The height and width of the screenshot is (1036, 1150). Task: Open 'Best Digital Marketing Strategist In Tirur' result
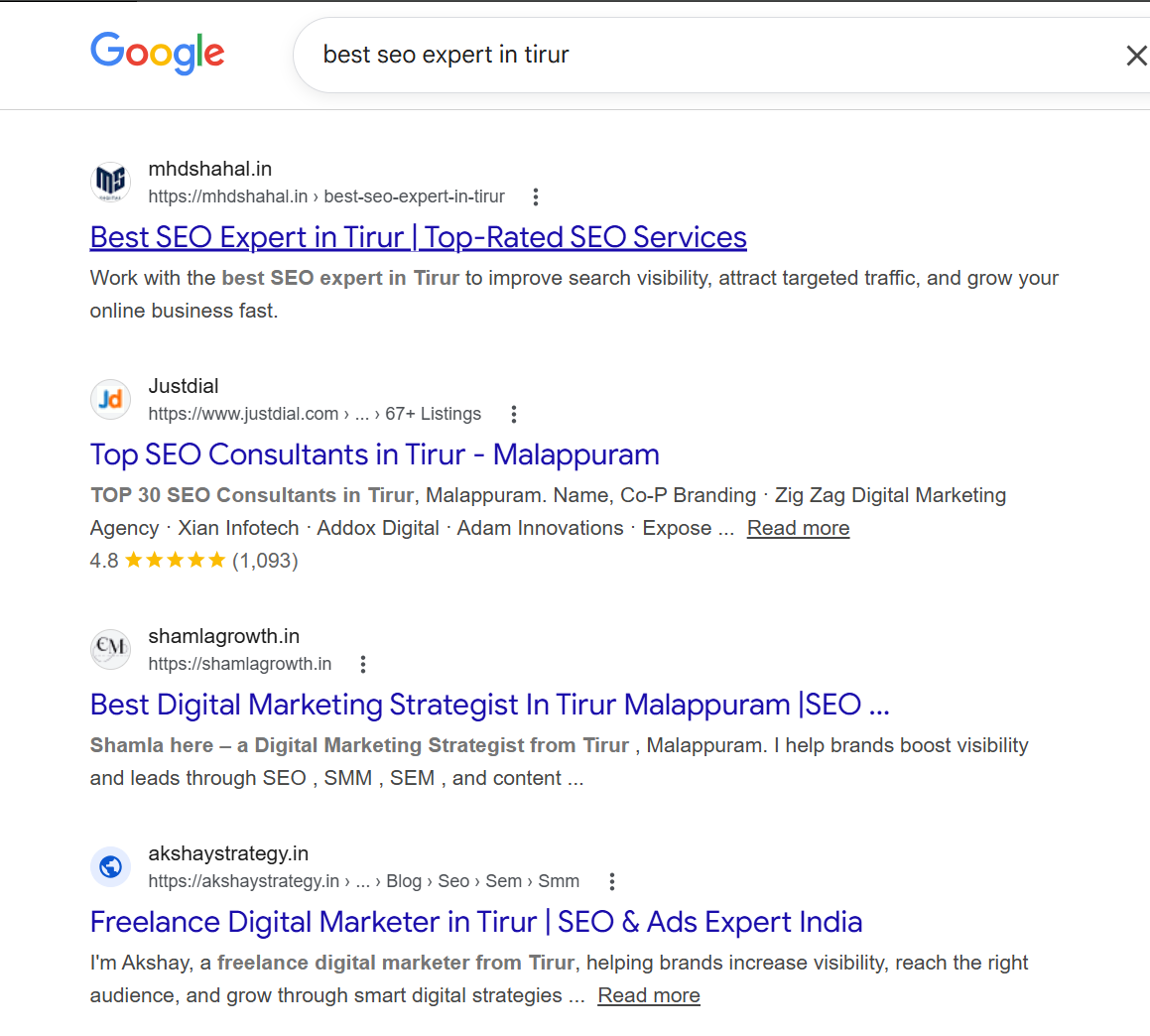(489, 705)
